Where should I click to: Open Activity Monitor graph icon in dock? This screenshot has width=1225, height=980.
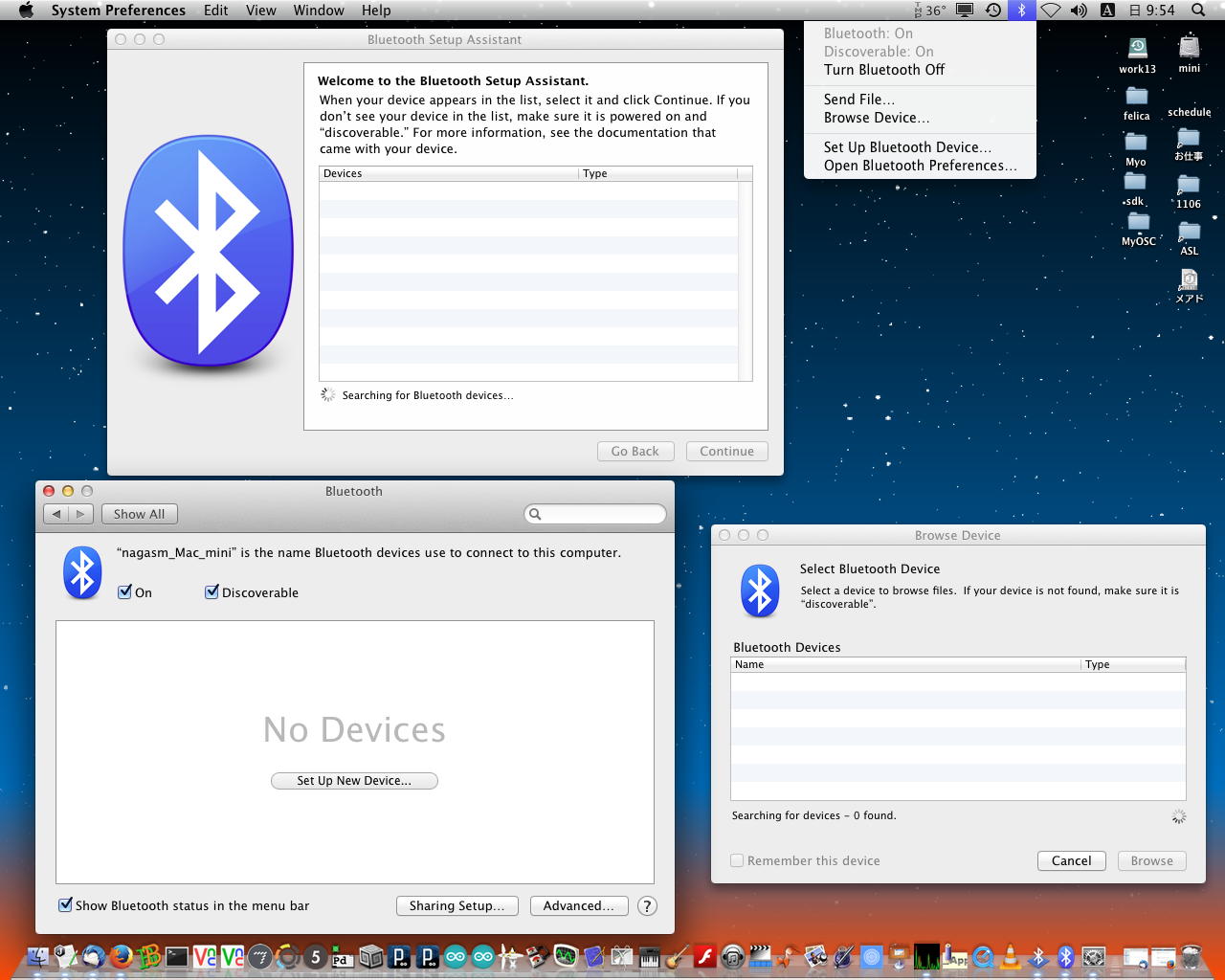(x=926, y=956)
